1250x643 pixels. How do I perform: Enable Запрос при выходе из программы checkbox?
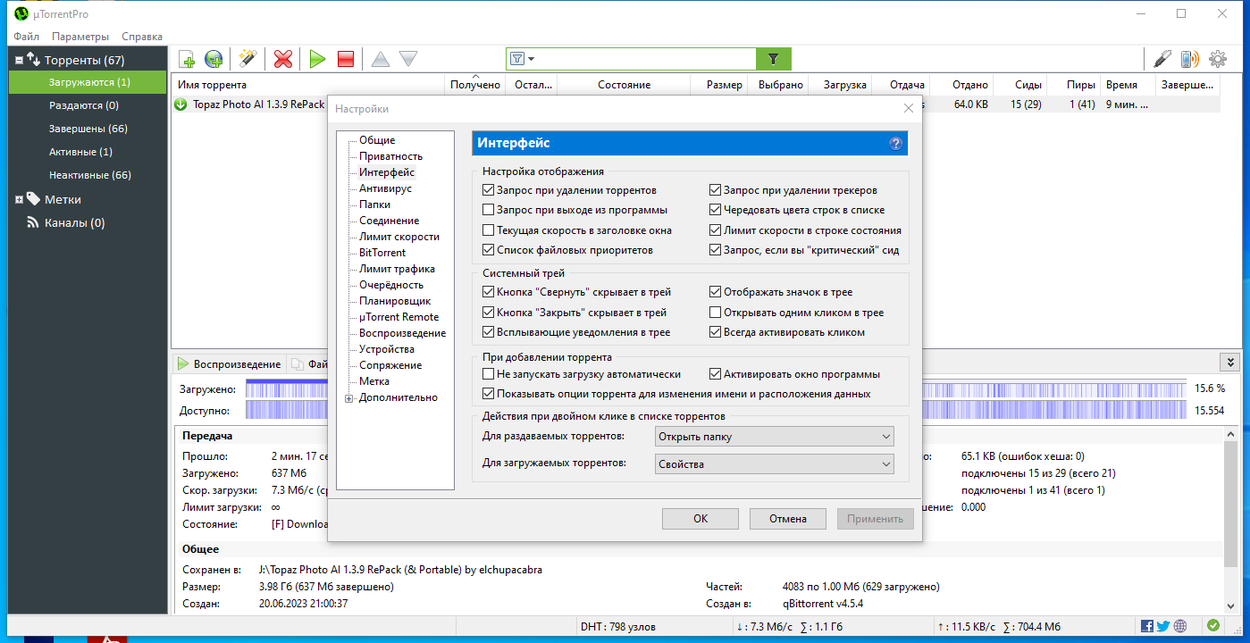[x=488, y=210]
